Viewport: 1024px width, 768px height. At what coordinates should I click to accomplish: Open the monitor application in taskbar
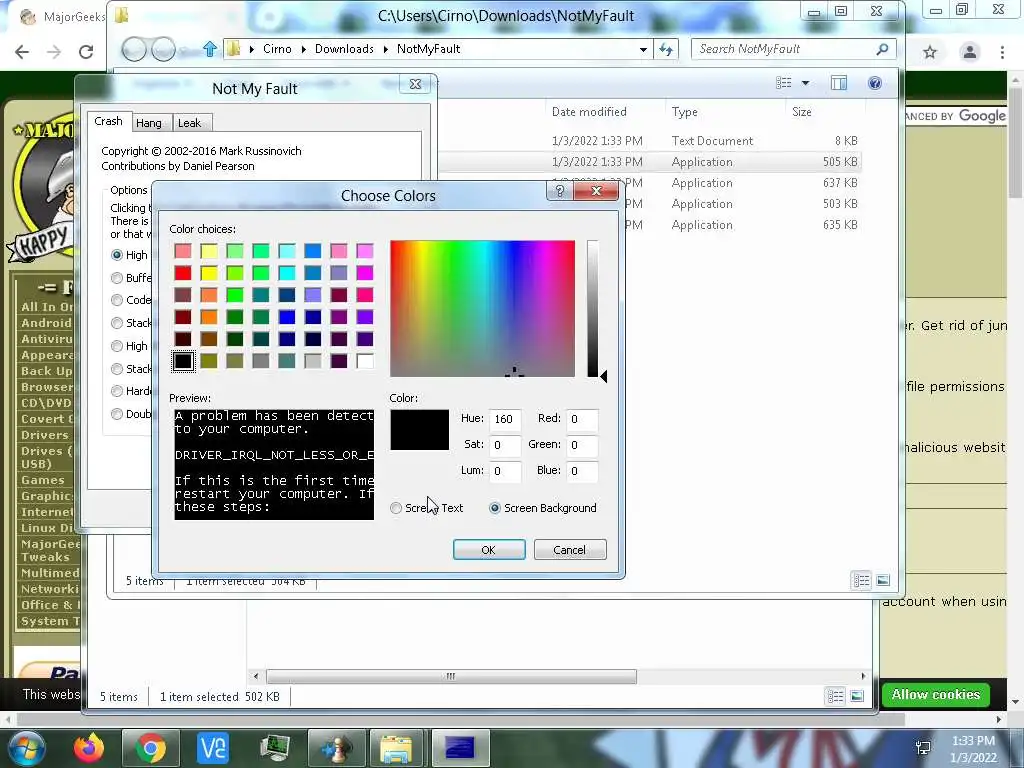[x=274, y=748]
